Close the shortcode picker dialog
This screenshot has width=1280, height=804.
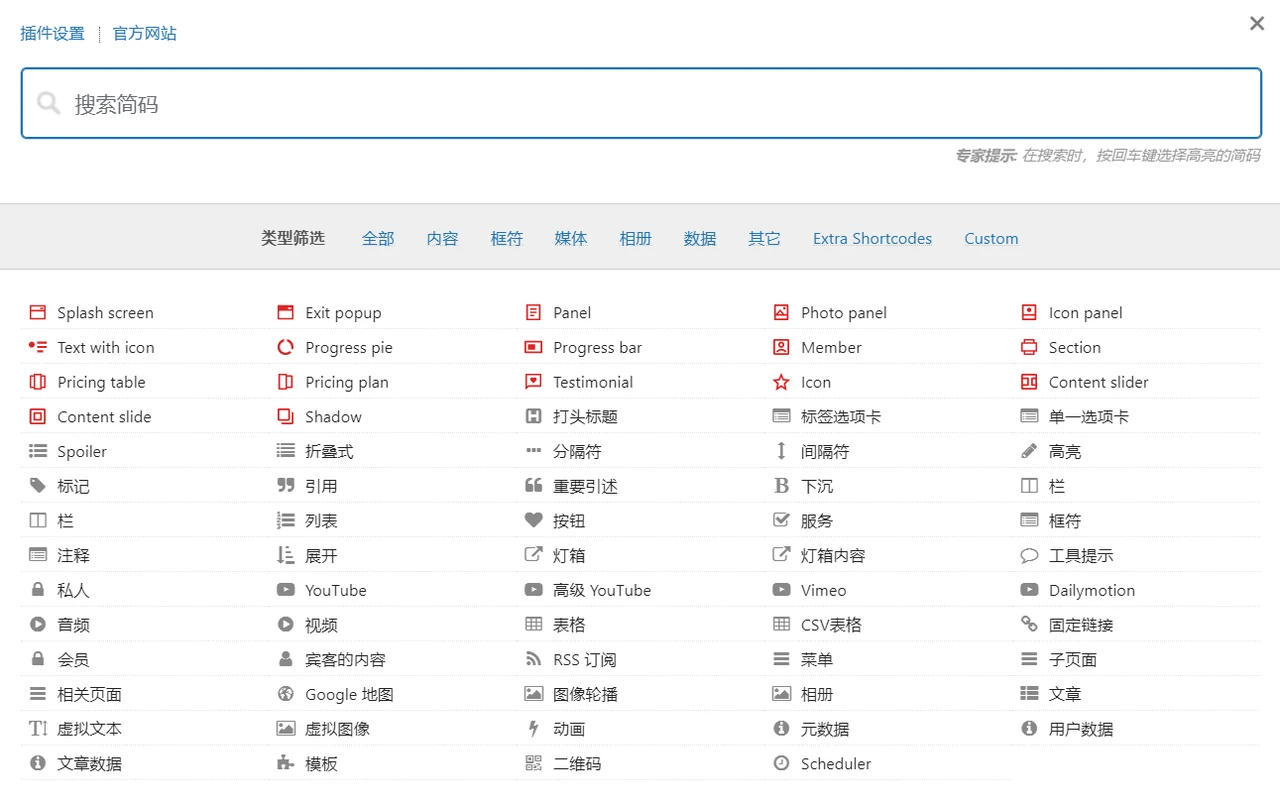click(x=1257, y=23)
